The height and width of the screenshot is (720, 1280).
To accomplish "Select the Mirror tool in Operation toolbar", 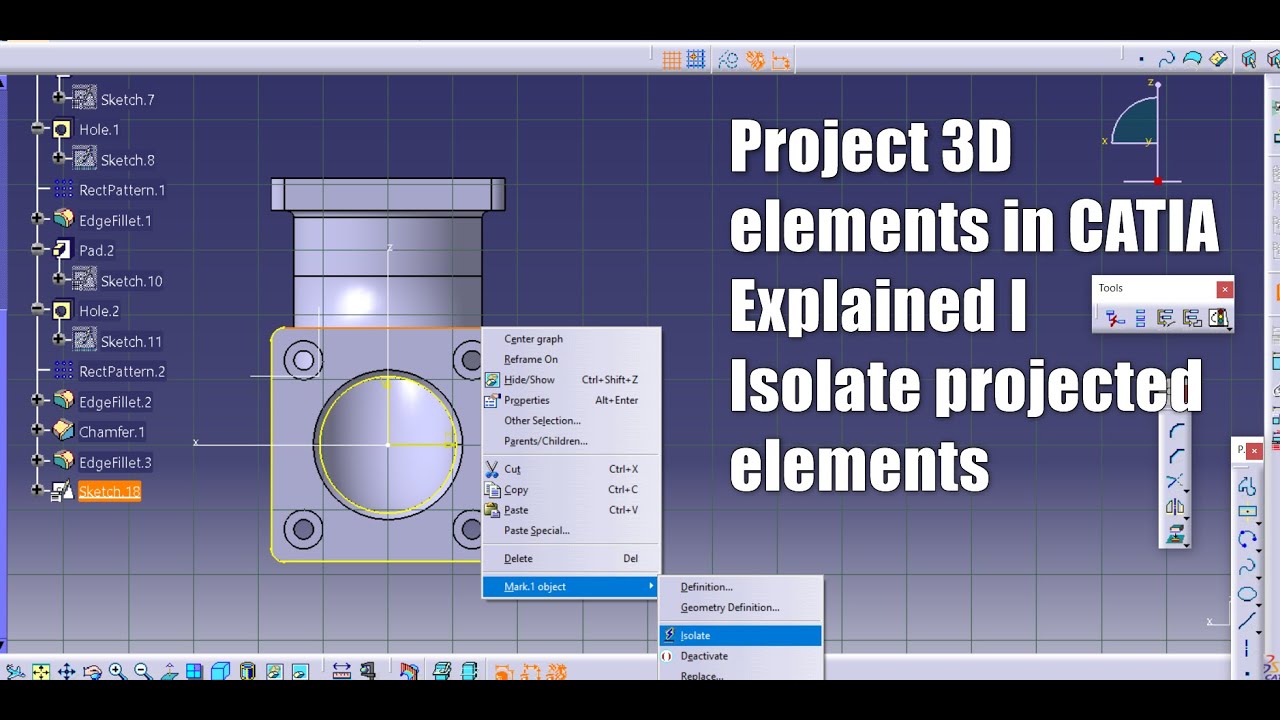I will (x=1176, y=507).
